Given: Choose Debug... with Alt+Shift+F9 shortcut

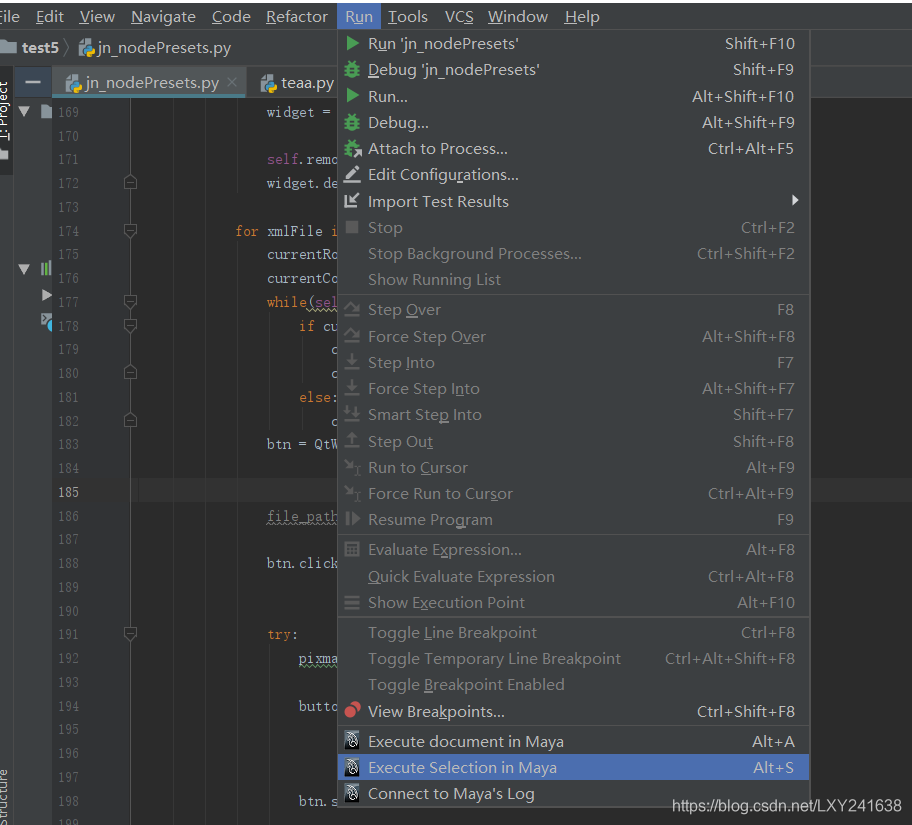Looking at the screenshot, I should (x=573, y=123).
